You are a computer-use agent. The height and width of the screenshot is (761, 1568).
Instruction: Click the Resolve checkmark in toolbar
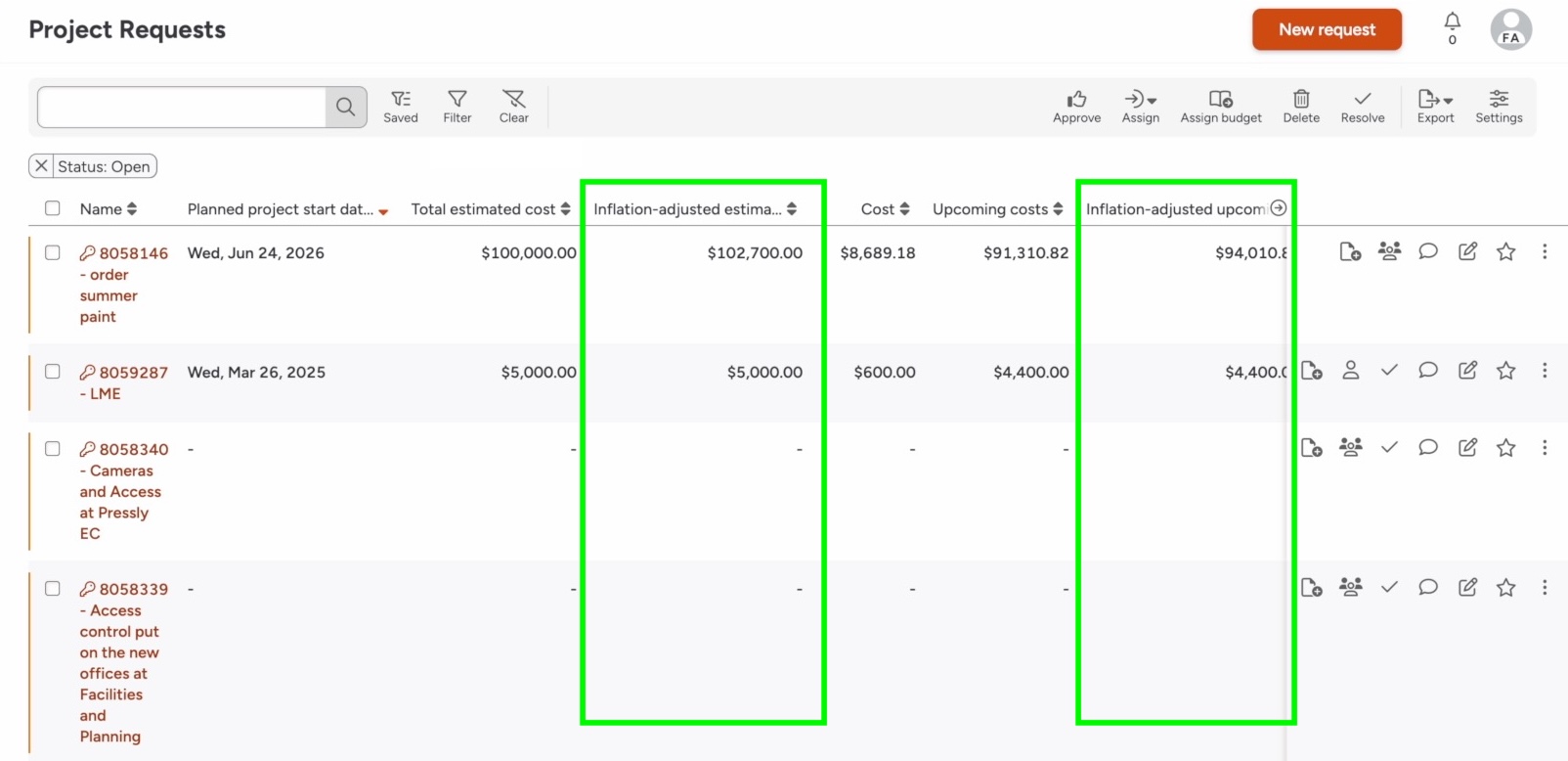click(1362, 106)
